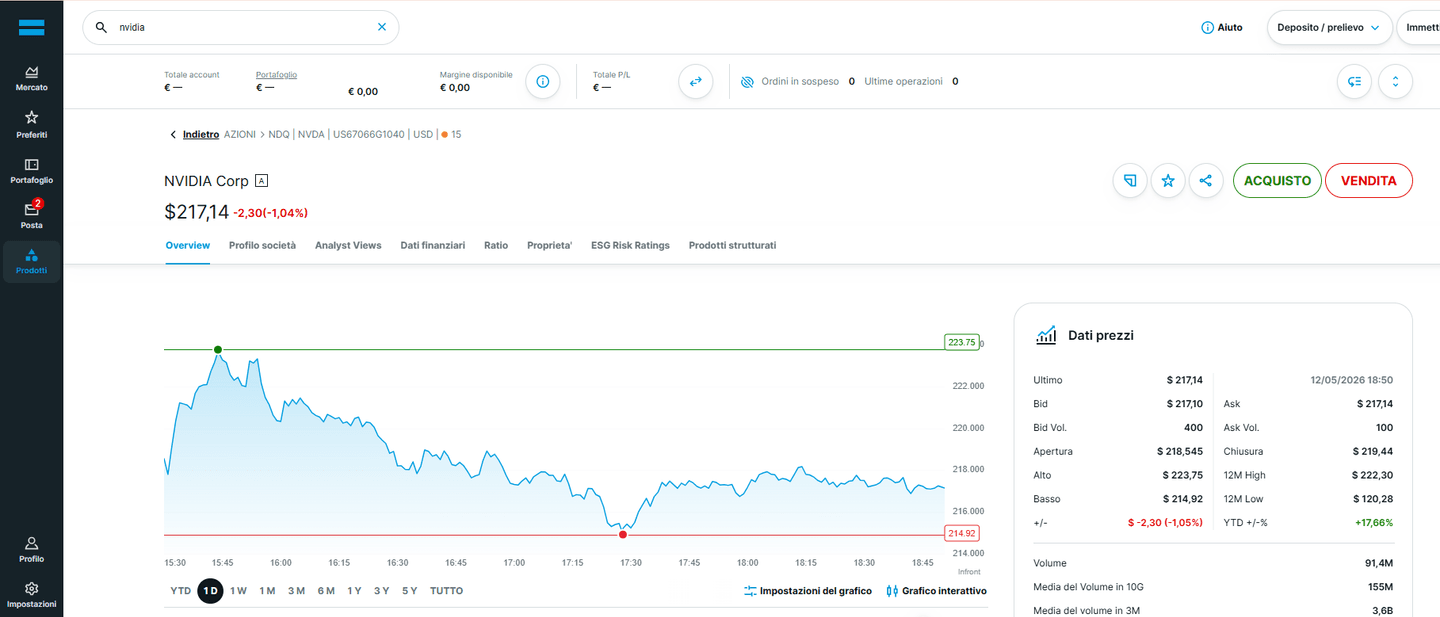This screenshot has width=1440, height=617.
Task: Click the Portafoglio underlined label in the account bar
Action: (276, 75)
